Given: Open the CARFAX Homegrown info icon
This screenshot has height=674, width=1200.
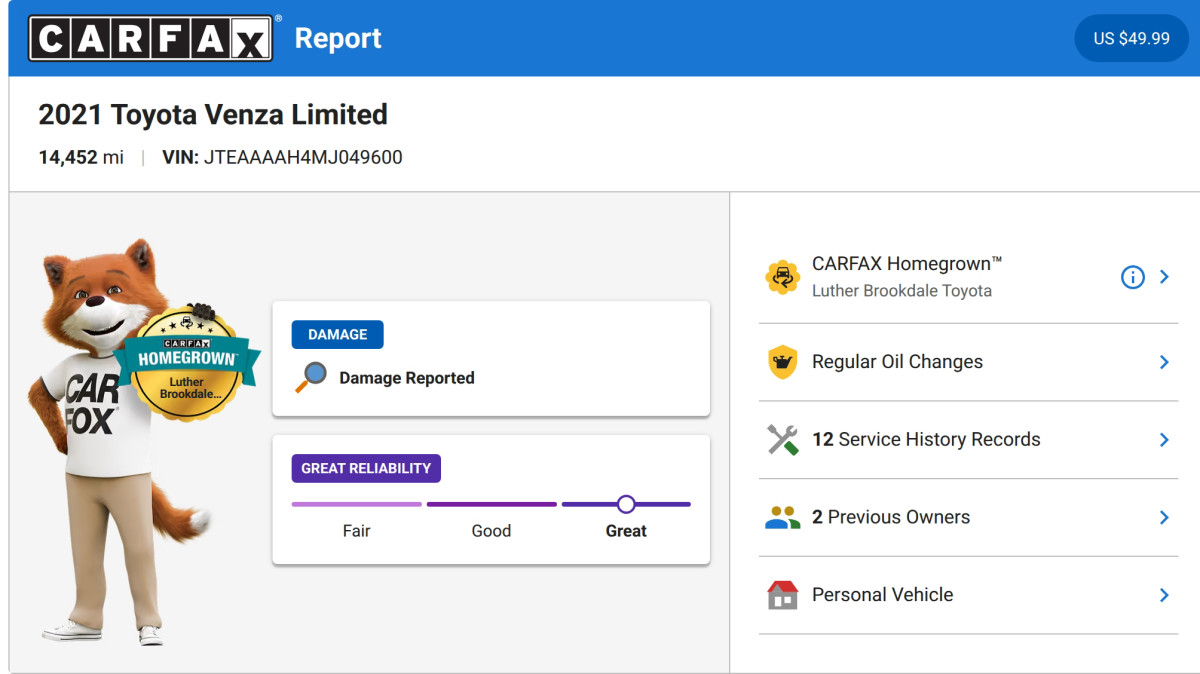Looking at the screenshot, I should click(x=1132, y=277).
